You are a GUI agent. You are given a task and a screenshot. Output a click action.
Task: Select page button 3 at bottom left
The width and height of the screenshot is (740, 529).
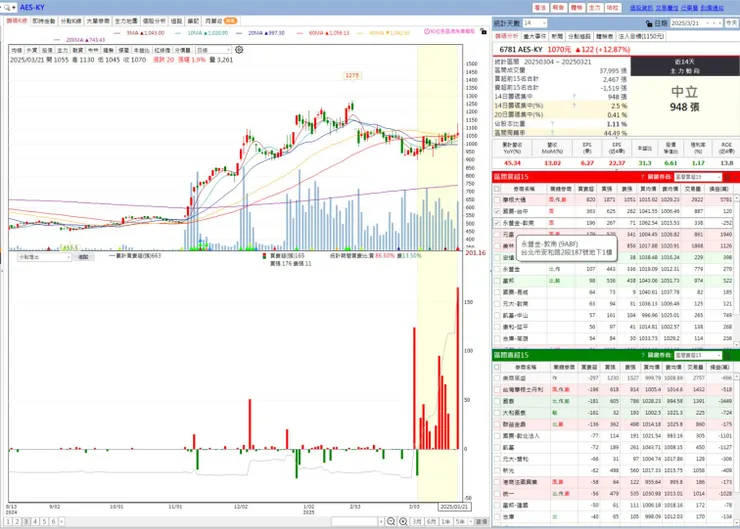click(x=26, y=521)
